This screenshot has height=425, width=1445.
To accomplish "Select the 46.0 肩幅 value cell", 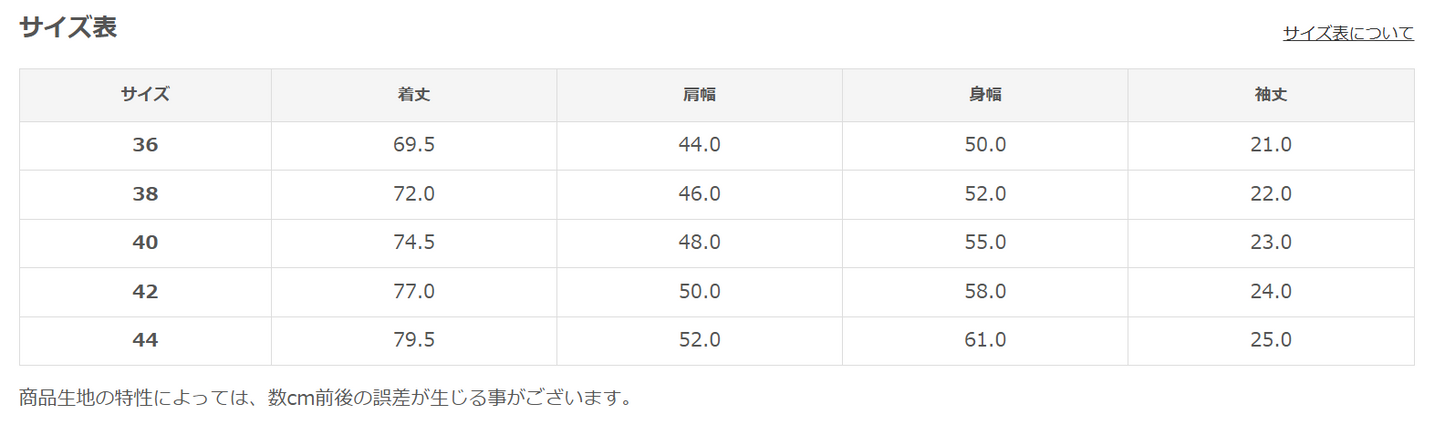I will pos(699,194).
